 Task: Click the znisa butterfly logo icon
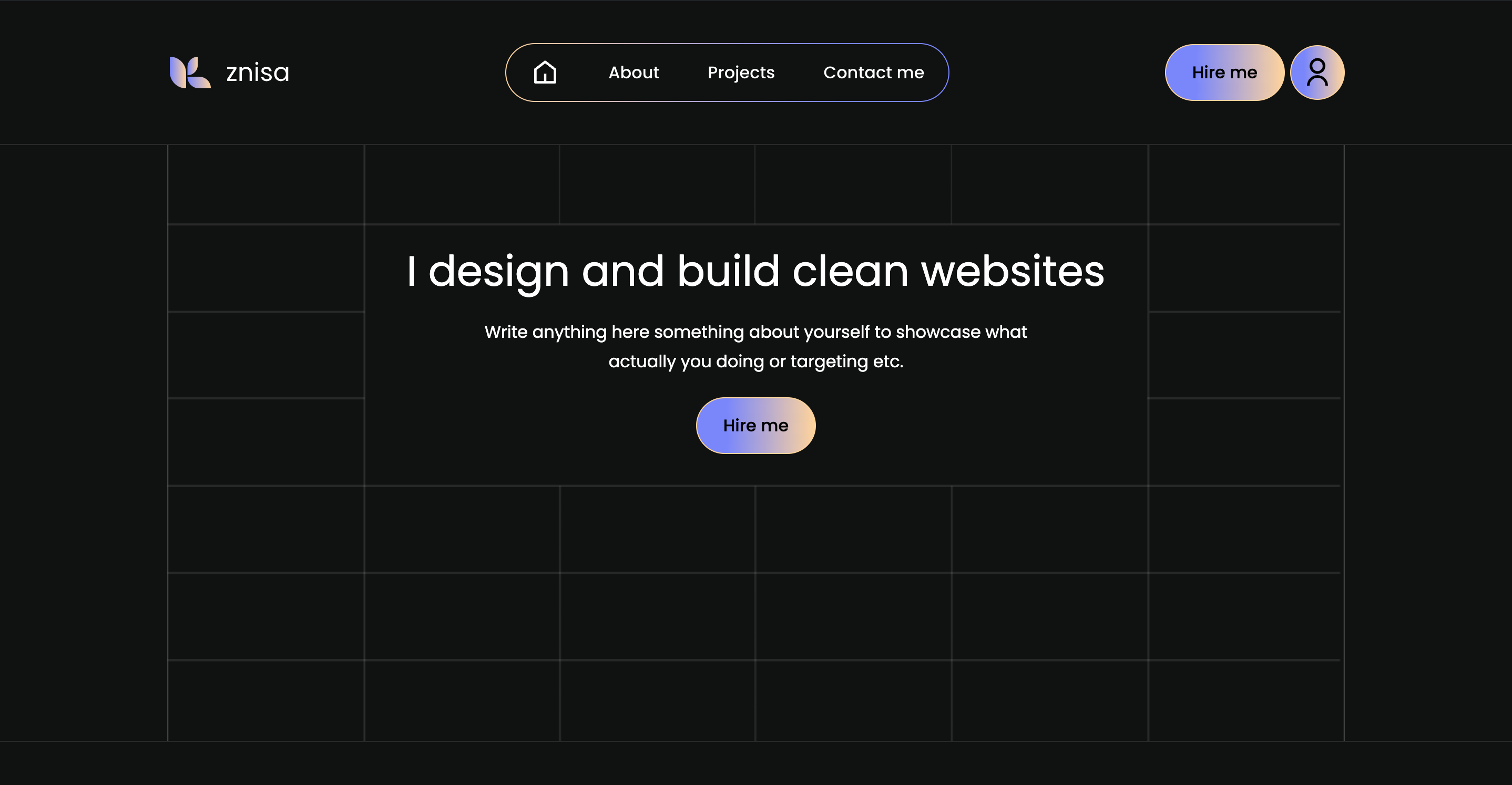(189, 72)
